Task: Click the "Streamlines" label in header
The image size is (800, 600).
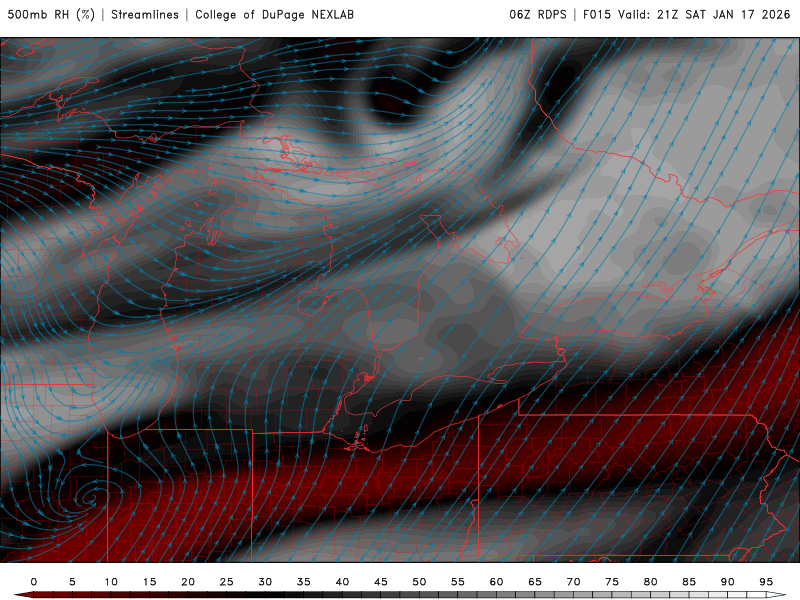Action: [x=145, y=14]
